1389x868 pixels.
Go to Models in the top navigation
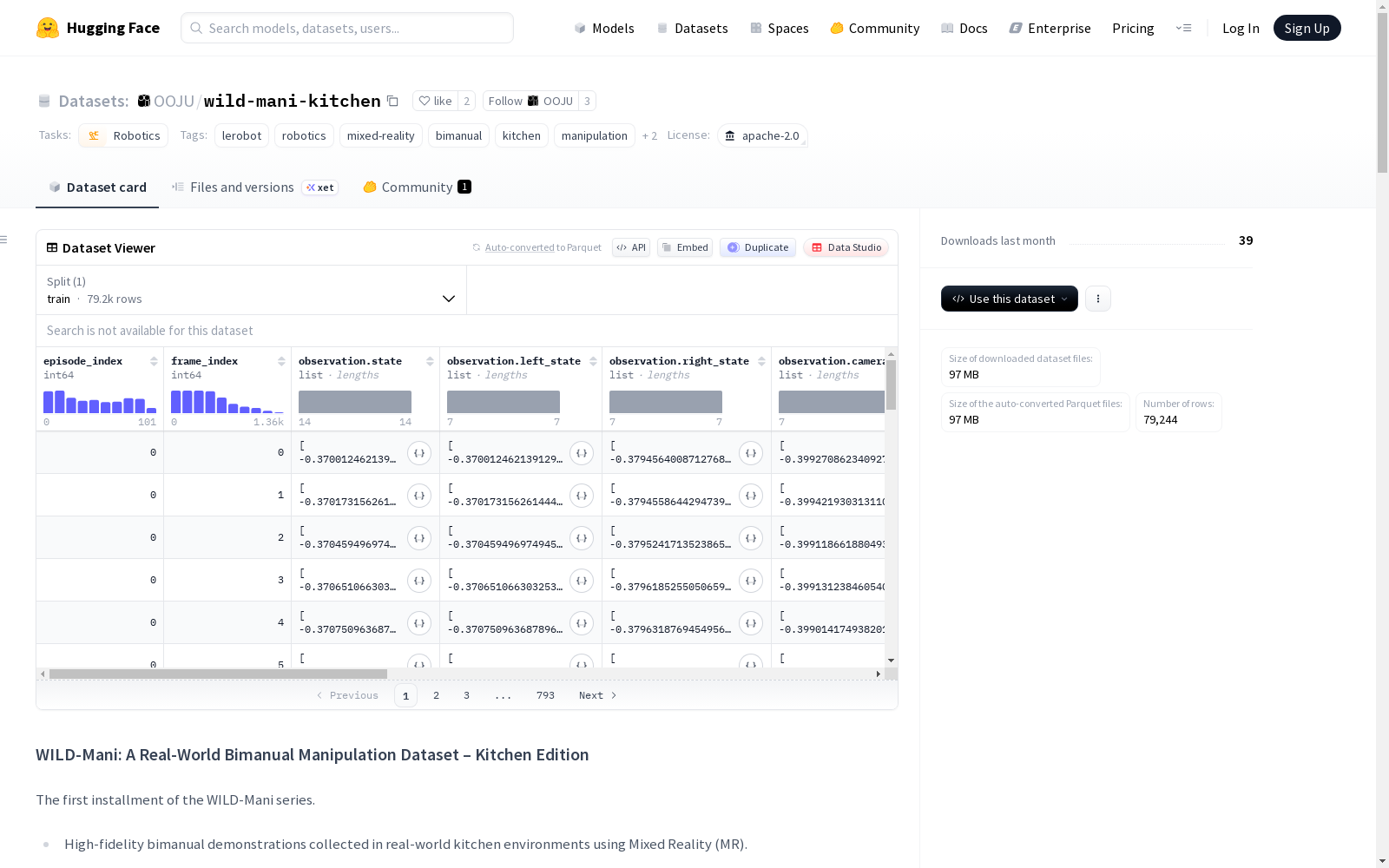click(x=604, y=28)
